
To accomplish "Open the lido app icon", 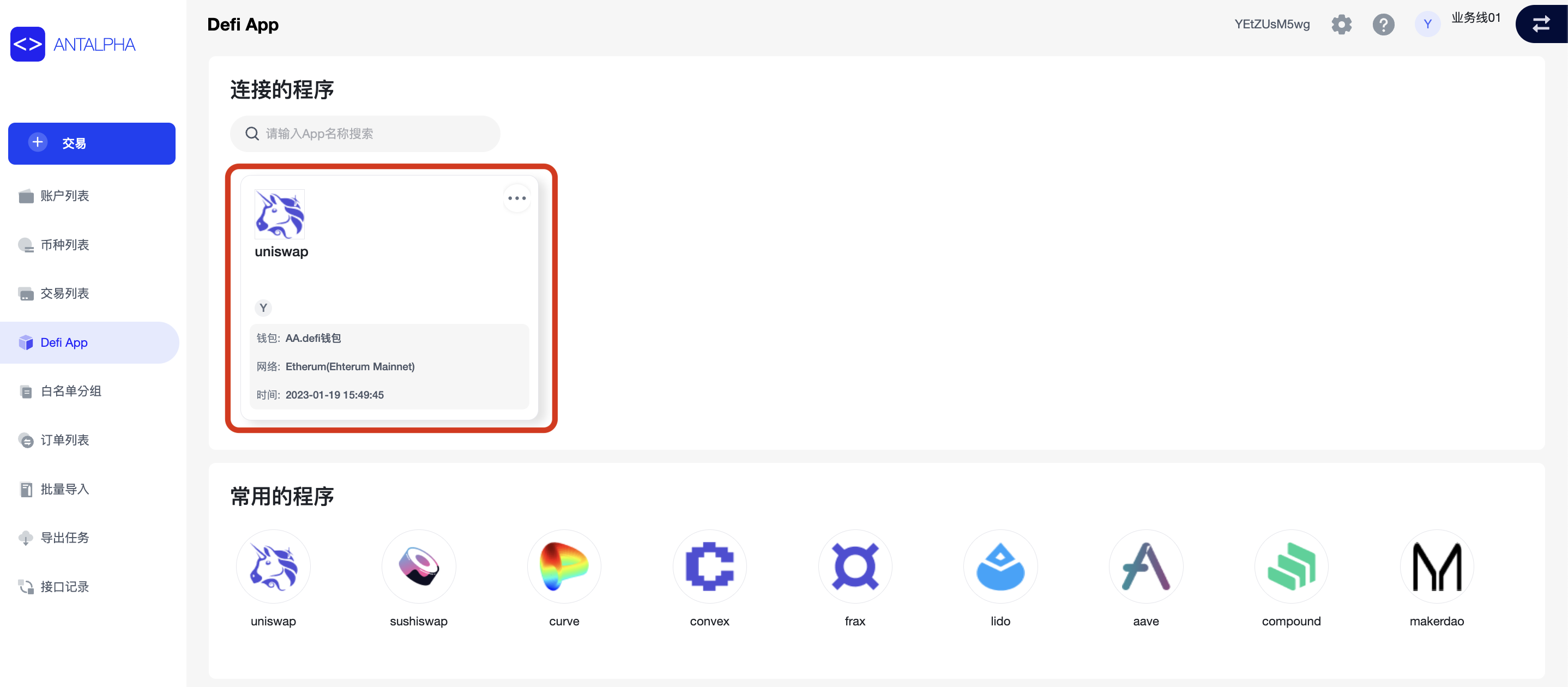I will (x=1000, y=566).
